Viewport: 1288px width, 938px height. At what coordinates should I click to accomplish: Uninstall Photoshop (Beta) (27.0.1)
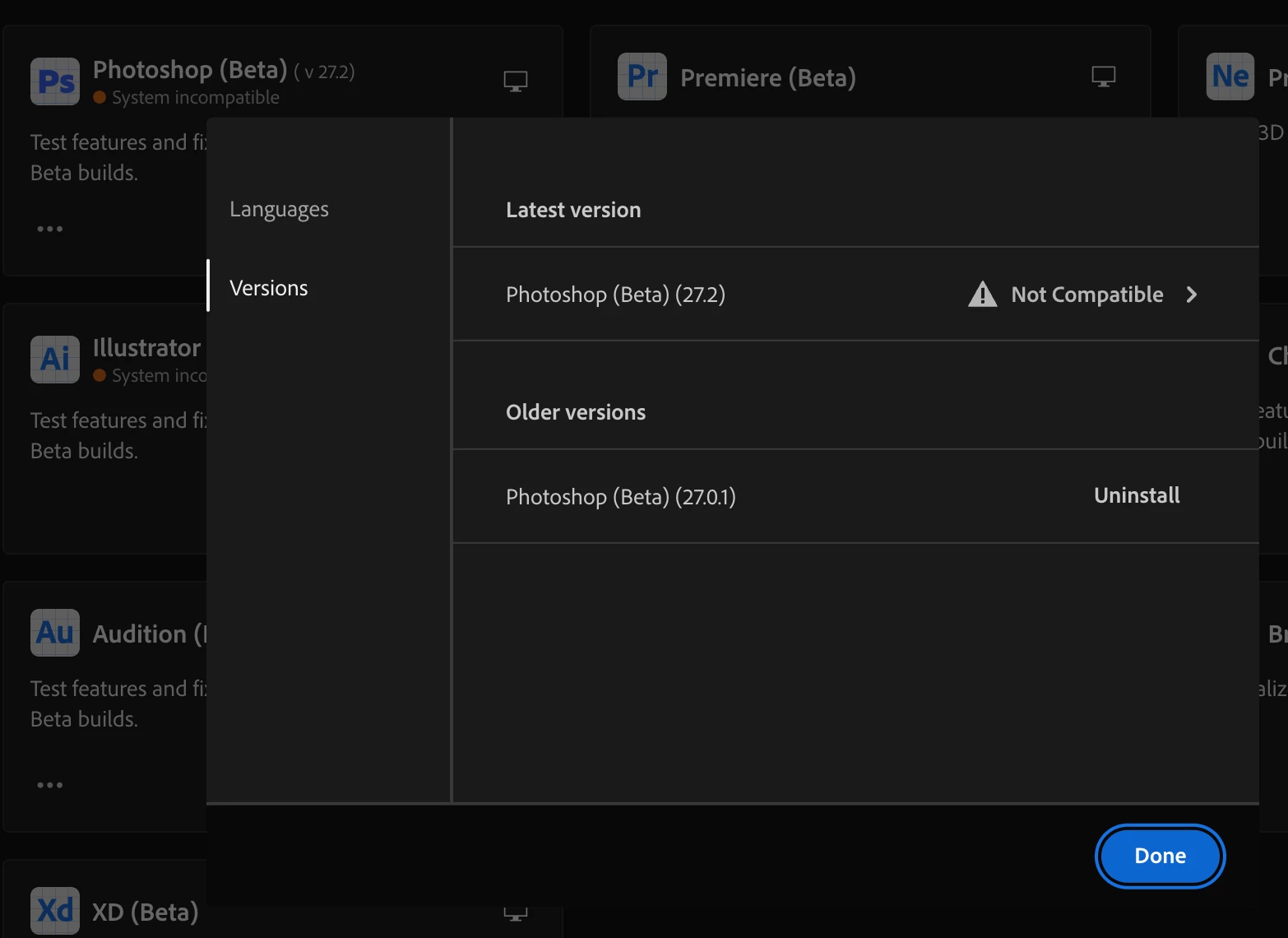pos(1137,495)
